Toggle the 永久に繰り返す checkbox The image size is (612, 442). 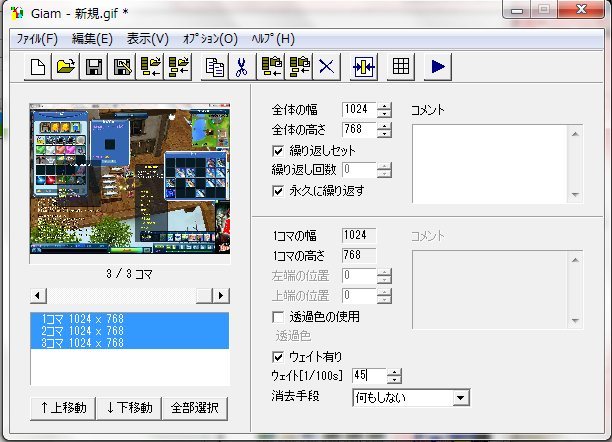coord(278,191)
